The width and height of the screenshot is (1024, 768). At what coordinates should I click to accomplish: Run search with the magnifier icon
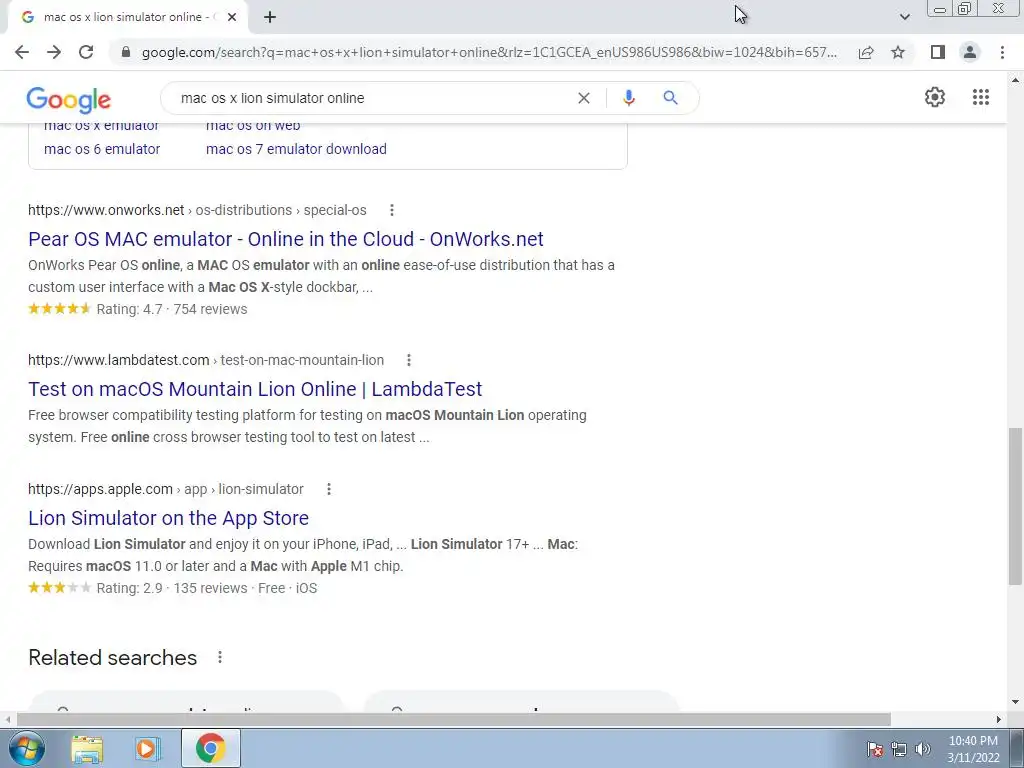point(670,98)
